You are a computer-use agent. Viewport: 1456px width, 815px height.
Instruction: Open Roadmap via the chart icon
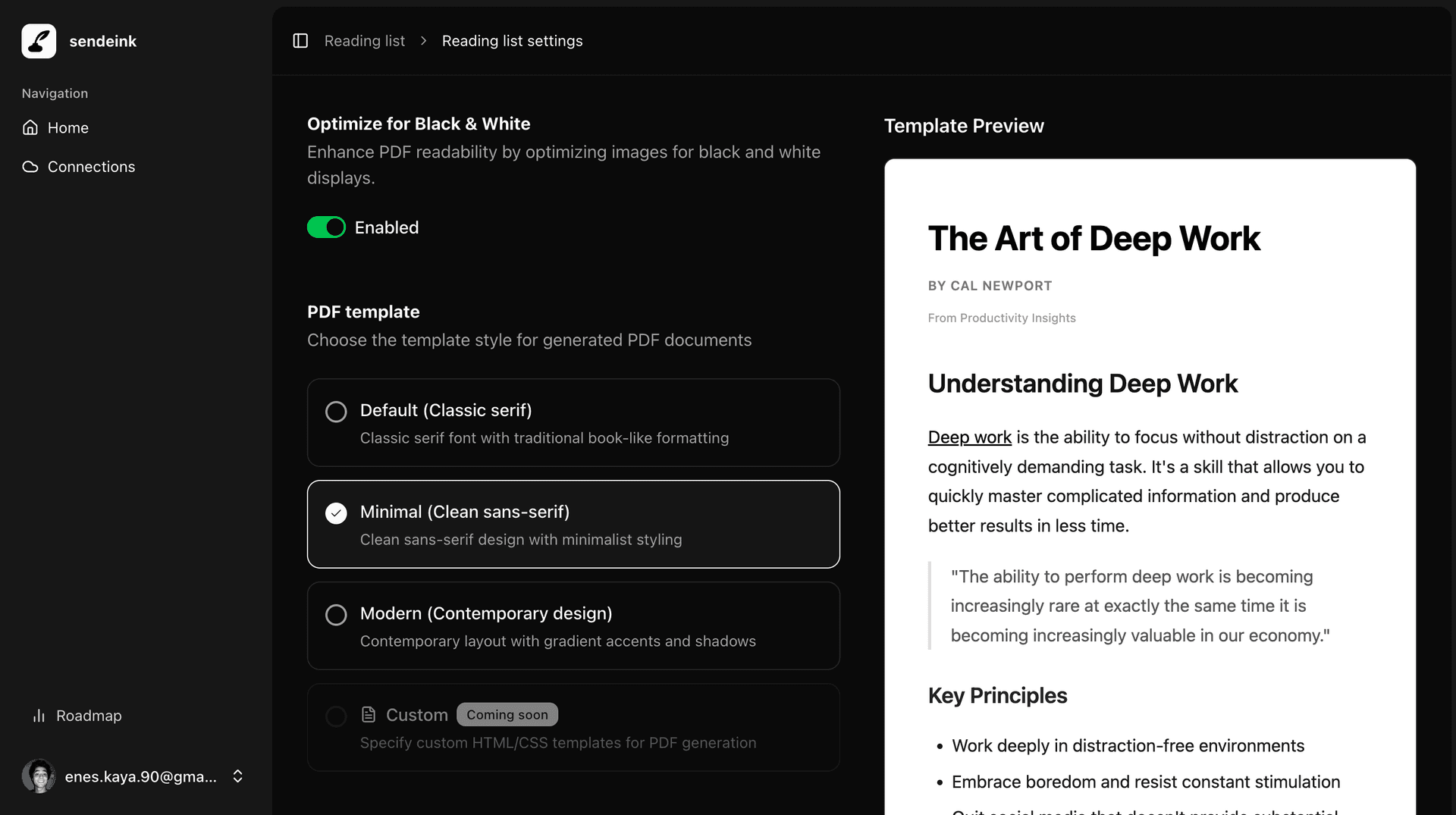click(x=38, y=716)
